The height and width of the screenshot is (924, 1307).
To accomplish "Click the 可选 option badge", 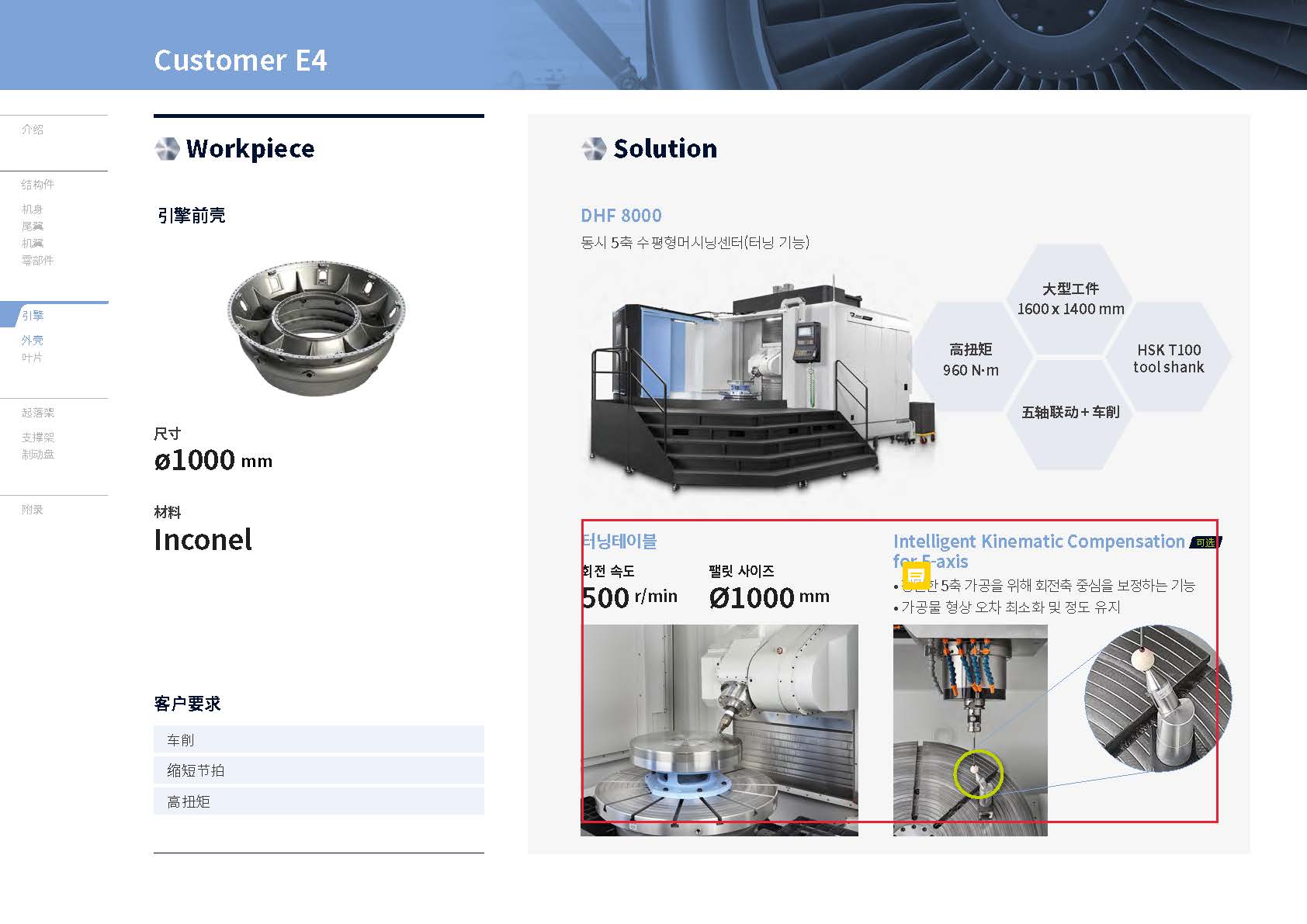I will tap(1205, 542).
